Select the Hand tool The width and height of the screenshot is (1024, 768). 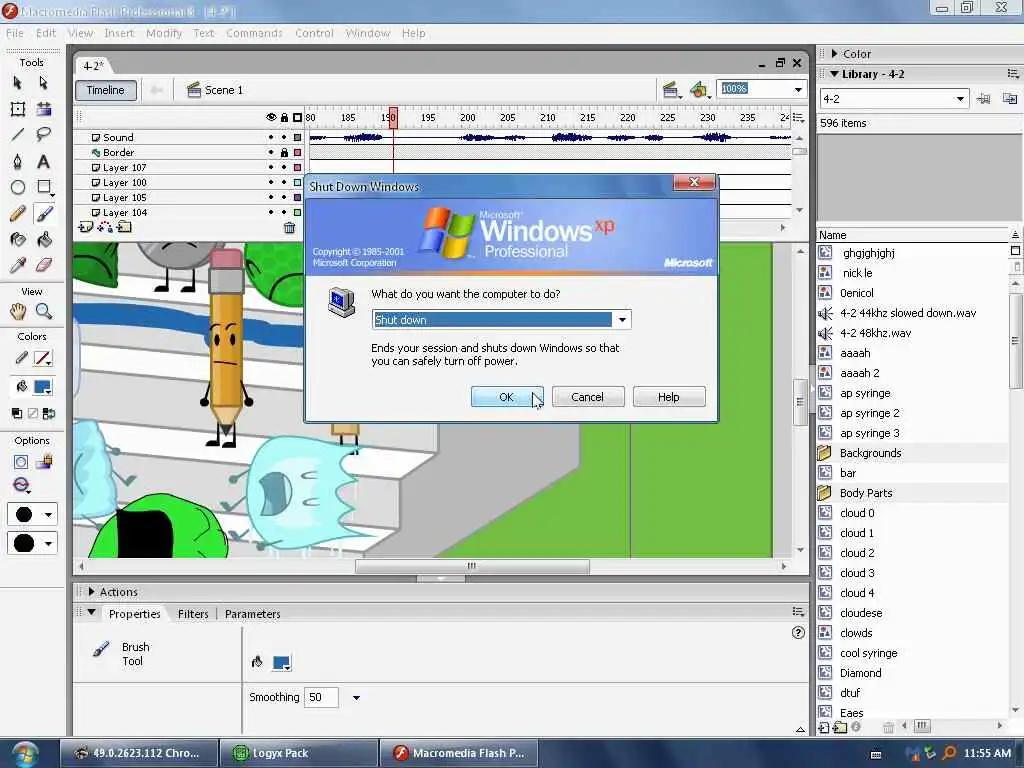tap(18, 312)
